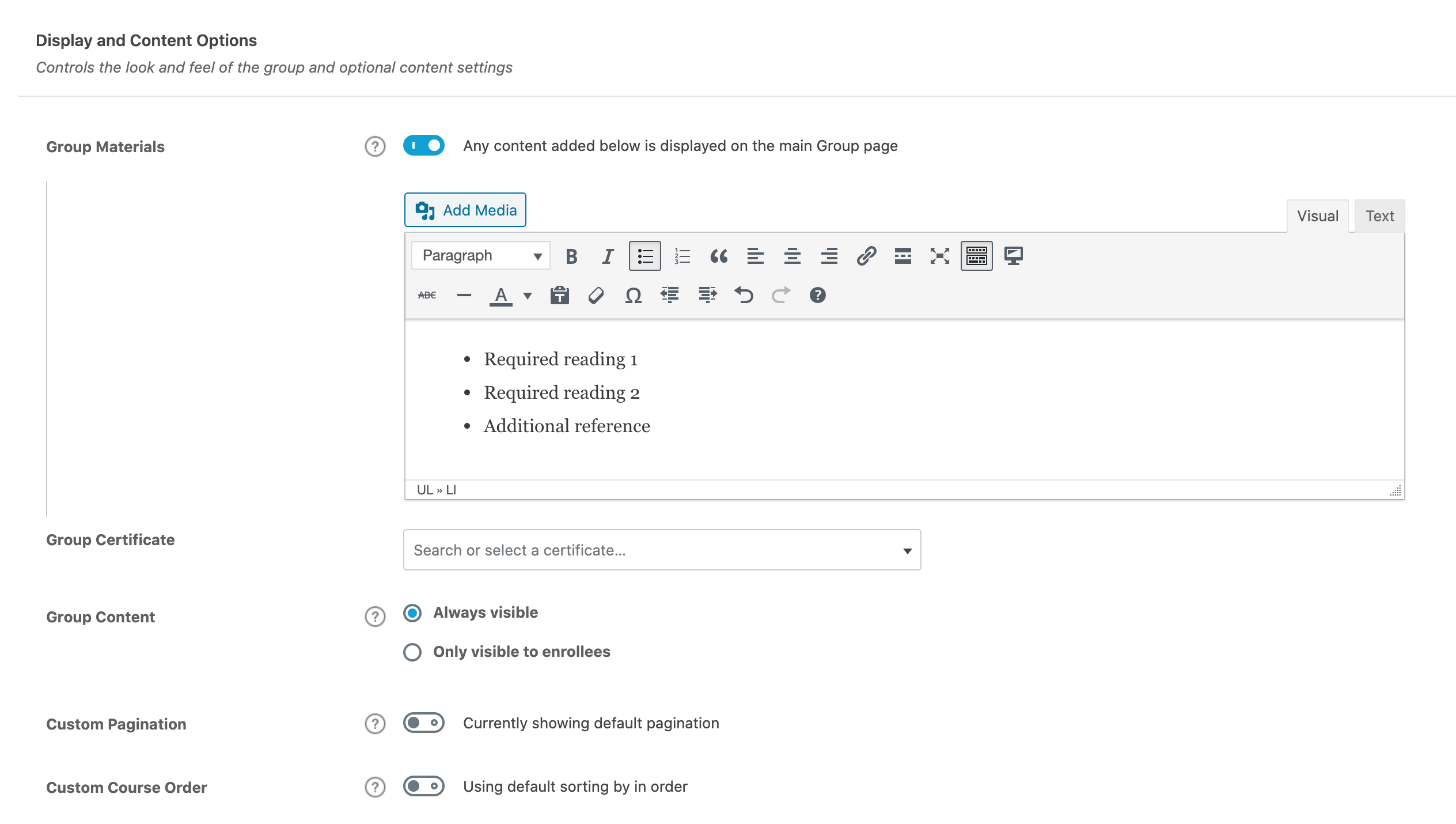Apply italic formatting in the editor
The height and width of the screenshot is (824, 1456).
(607, 256)
